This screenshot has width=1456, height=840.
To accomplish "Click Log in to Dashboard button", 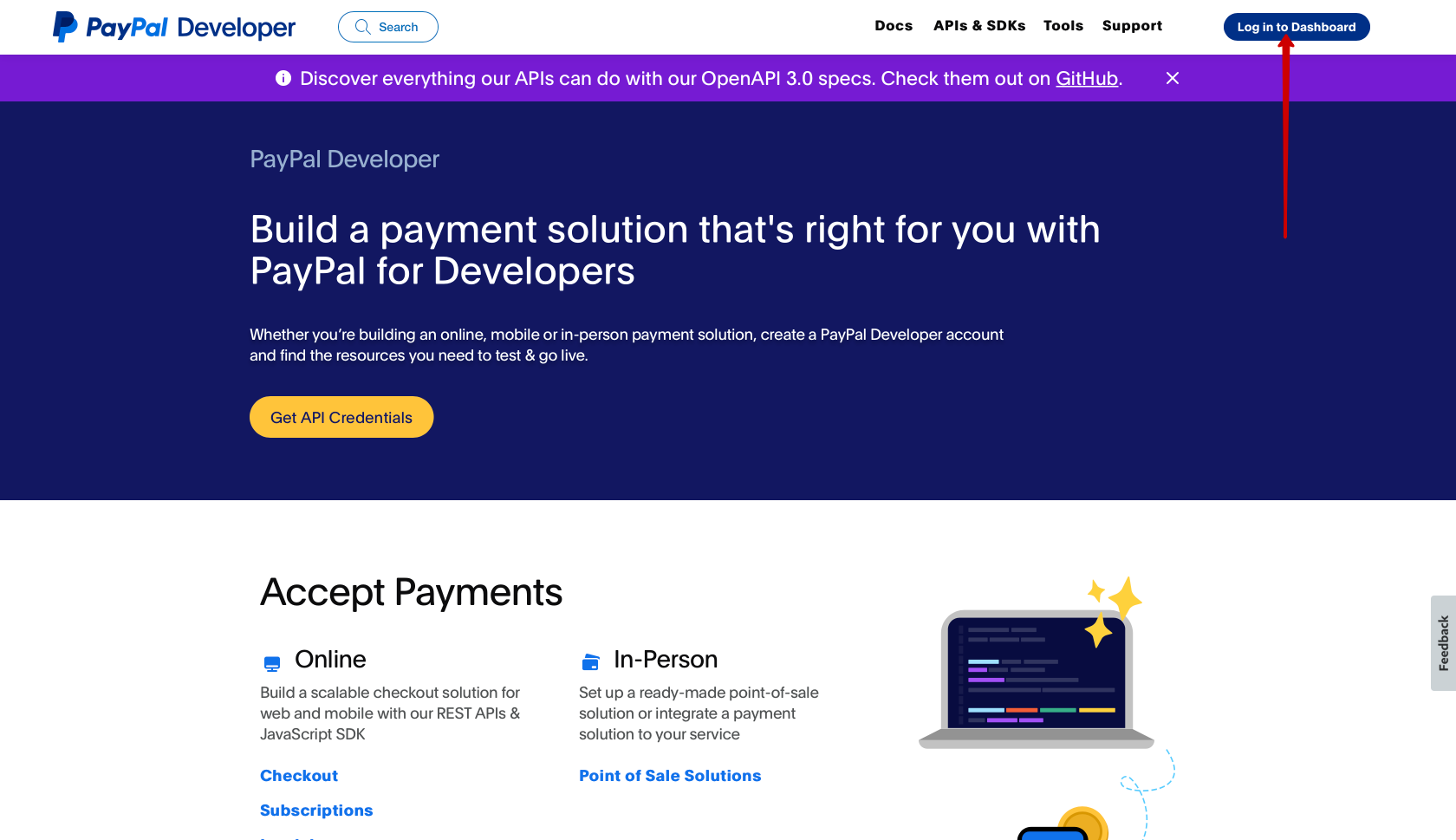I will coord(1297,27).
